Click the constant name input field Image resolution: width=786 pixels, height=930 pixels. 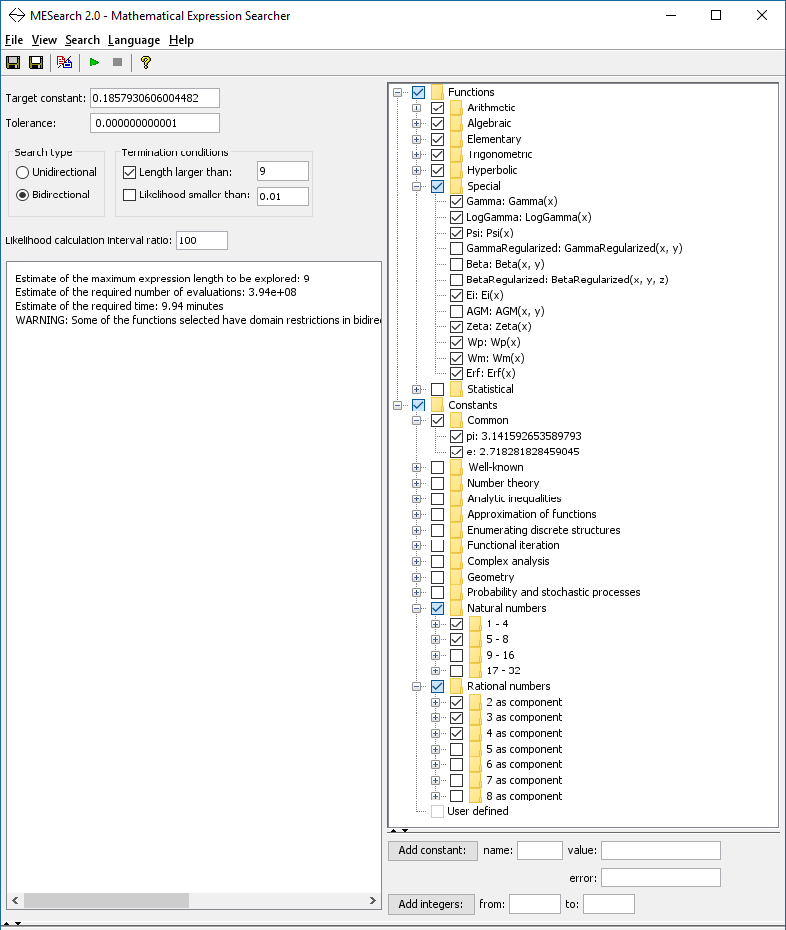[x=540, y=850]
